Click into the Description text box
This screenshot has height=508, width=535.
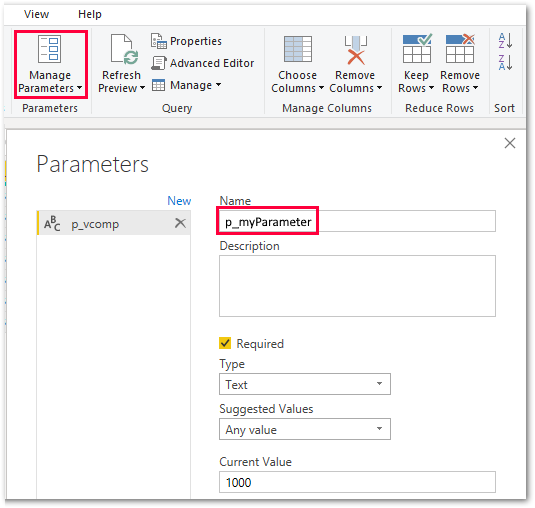[357, 286]
